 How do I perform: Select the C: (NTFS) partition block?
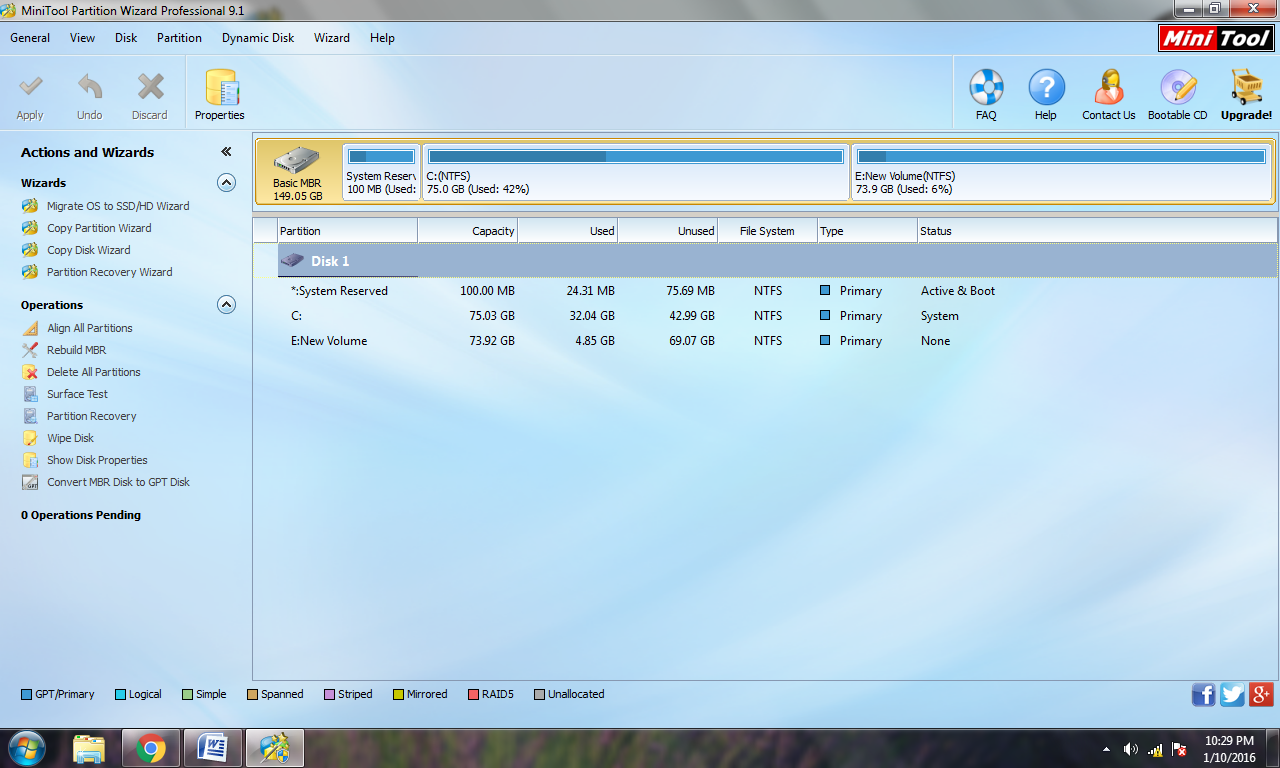coord(636,172)
